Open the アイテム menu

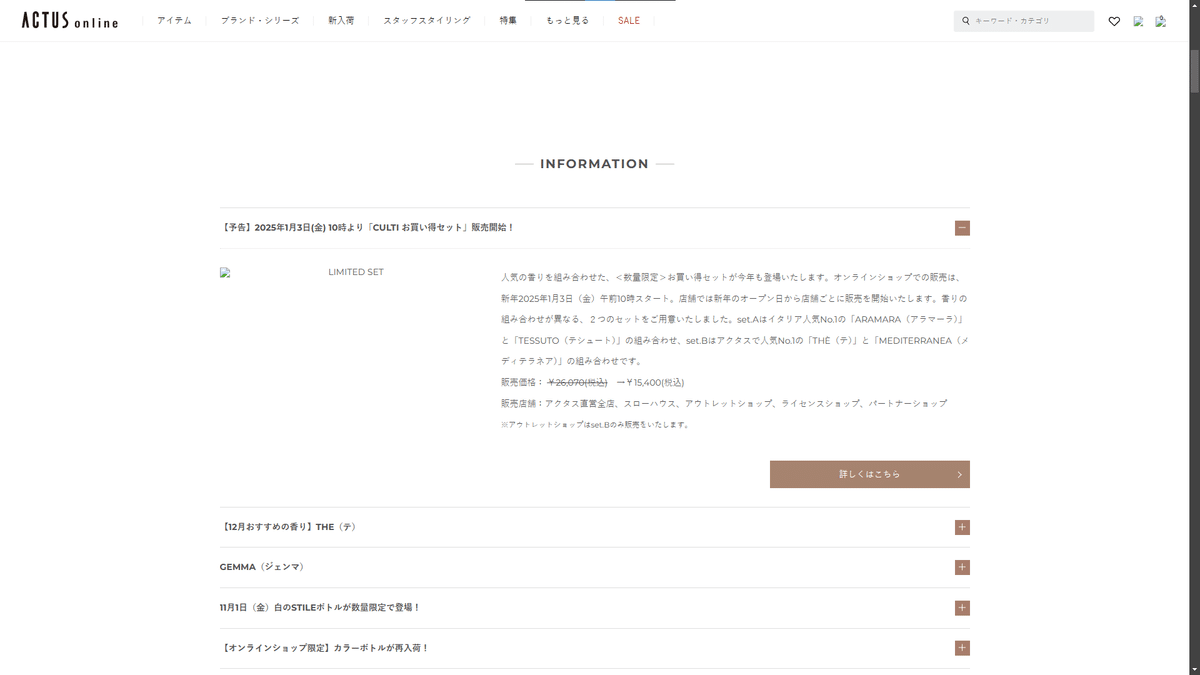point(174,20)
